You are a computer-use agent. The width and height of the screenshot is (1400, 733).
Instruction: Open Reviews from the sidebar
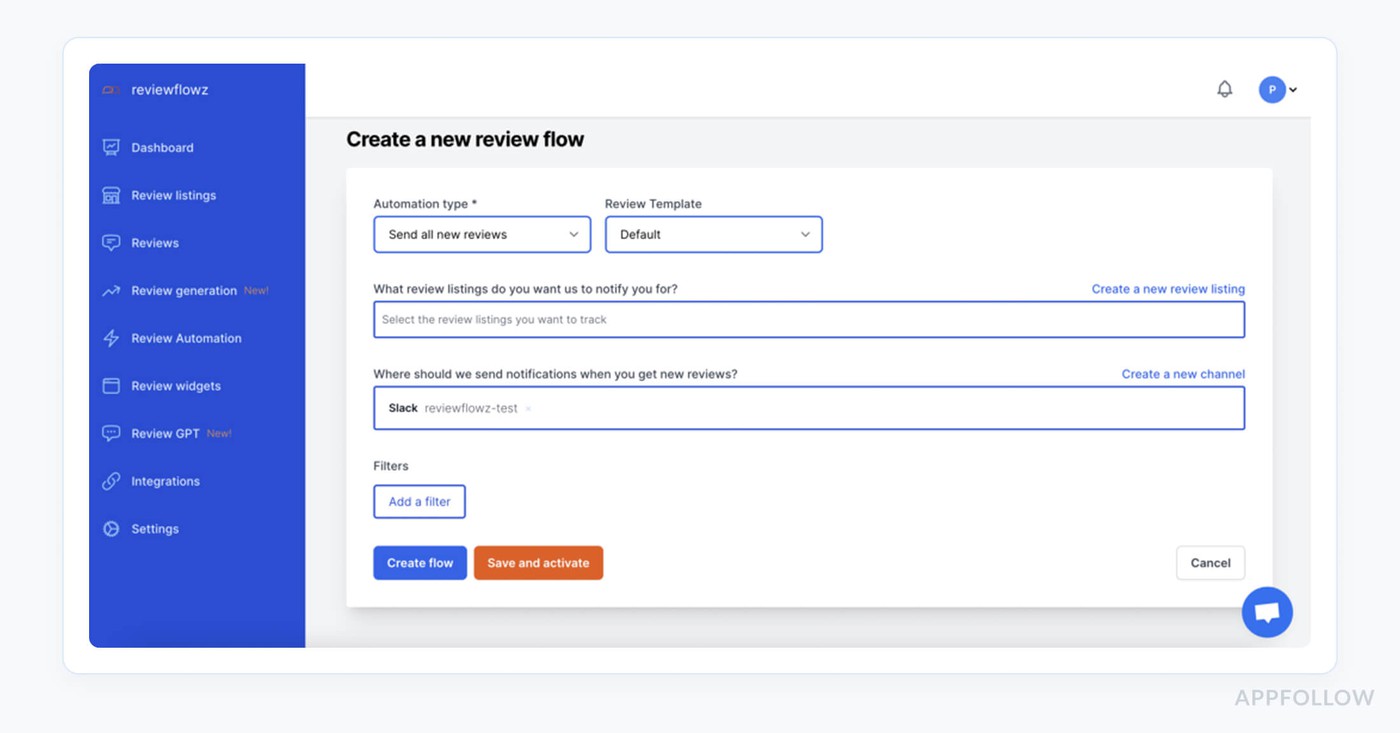click(x=112, y=243)
